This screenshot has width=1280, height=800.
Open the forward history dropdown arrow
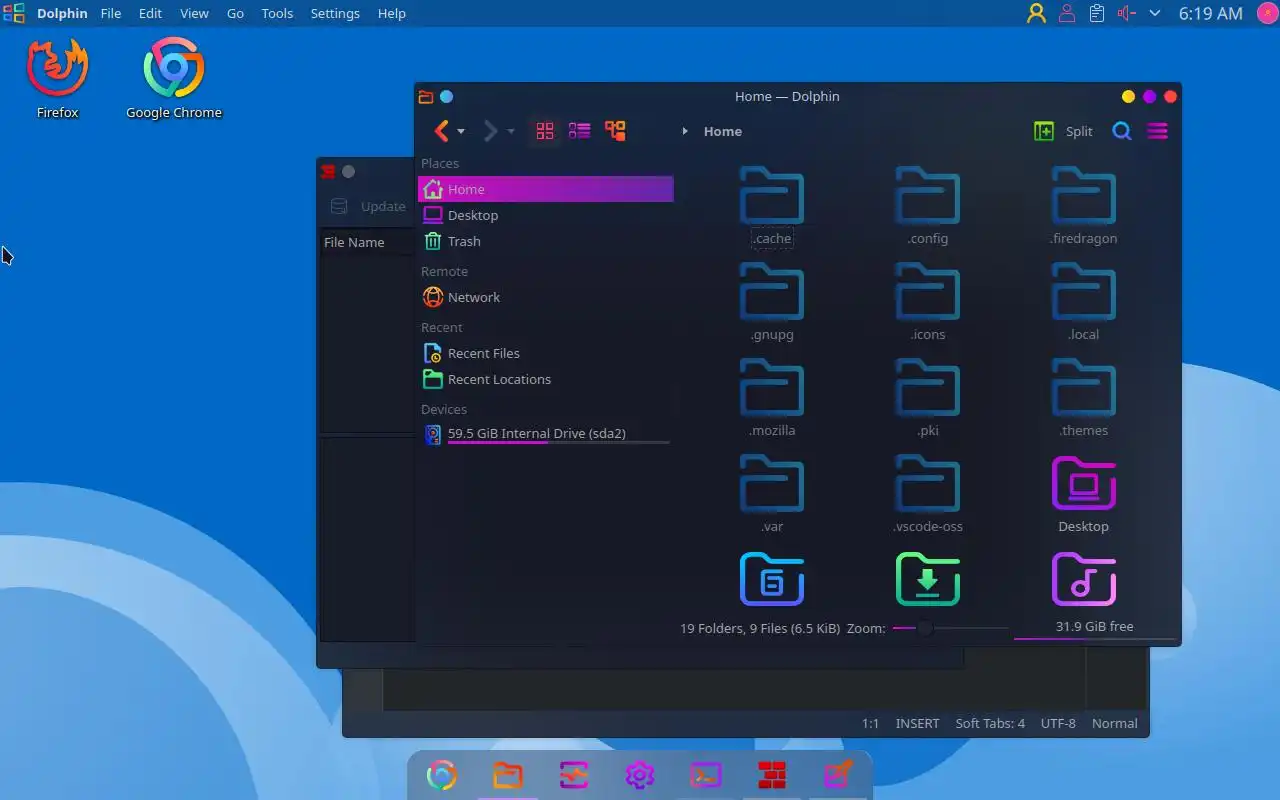(510, 132)
